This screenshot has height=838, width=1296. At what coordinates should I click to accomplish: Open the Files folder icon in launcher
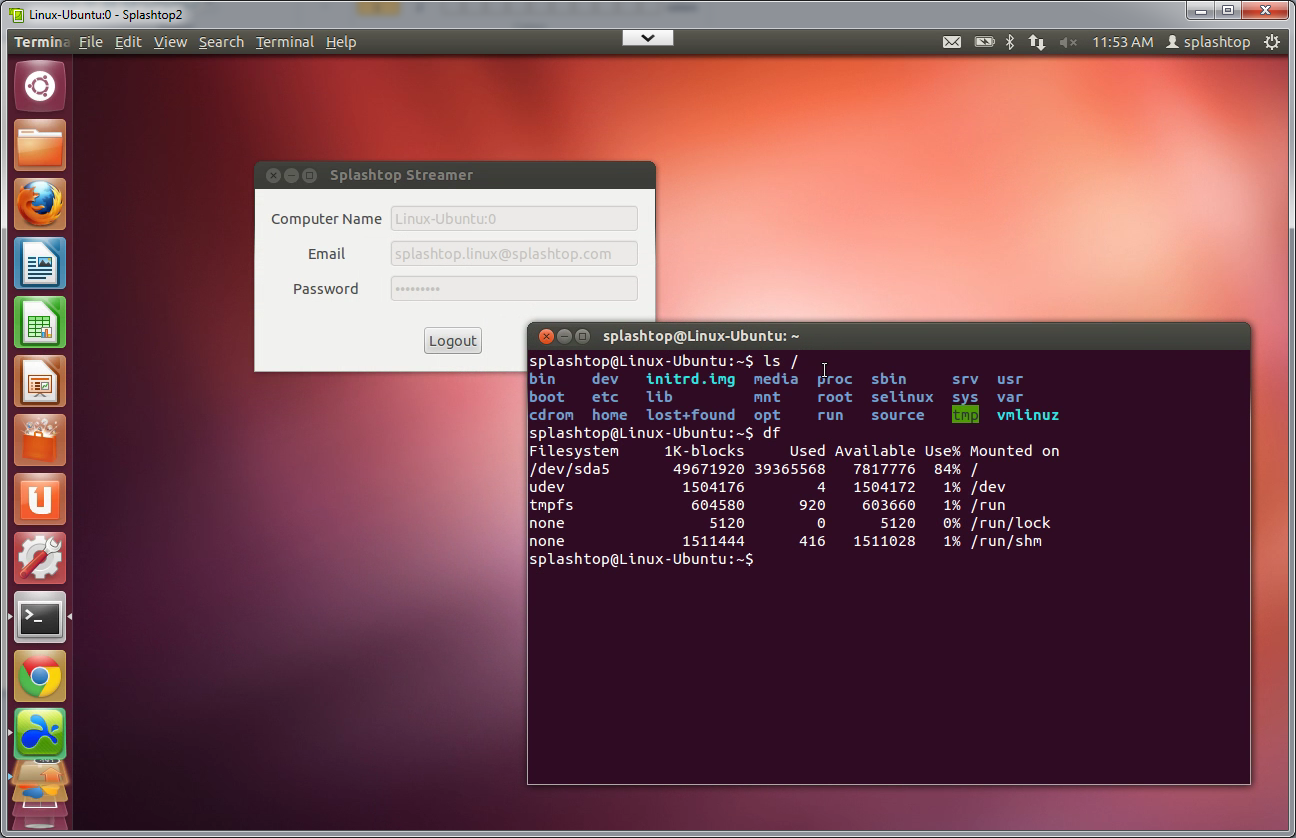tap(40, 146)
